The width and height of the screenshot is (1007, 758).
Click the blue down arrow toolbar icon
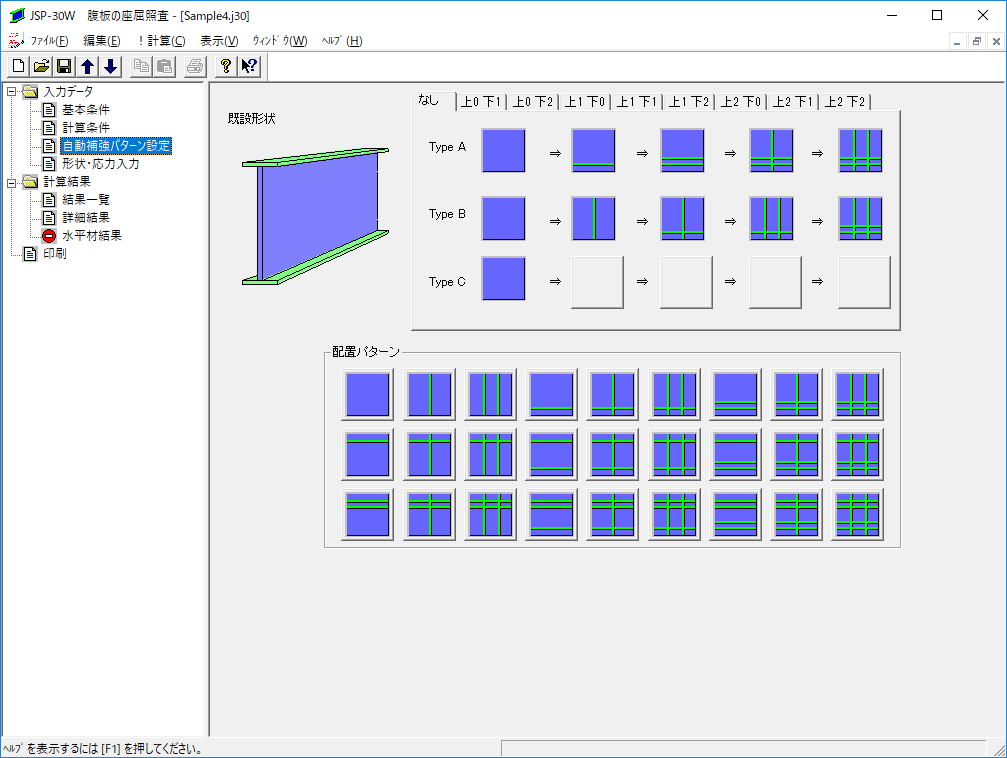(x=110, y=66)
